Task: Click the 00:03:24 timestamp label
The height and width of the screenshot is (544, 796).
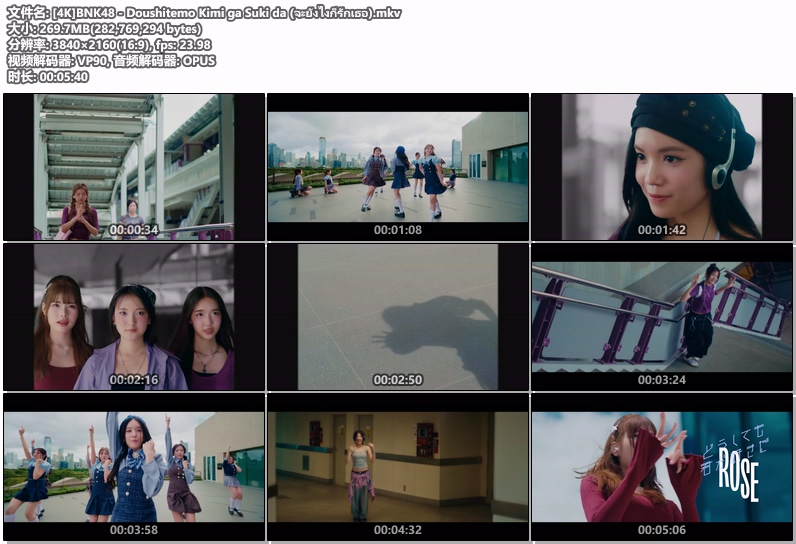Action: [662, 380]
